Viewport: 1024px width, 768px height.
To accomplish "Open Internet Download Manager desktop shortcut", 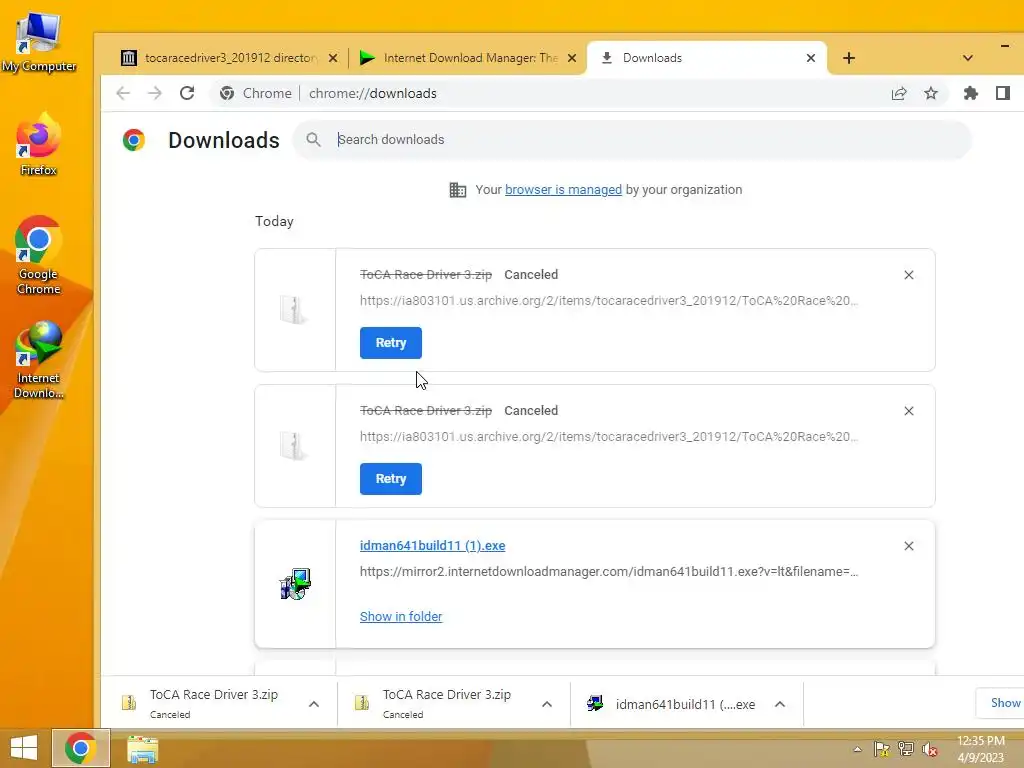I will [x=39, y=360].
